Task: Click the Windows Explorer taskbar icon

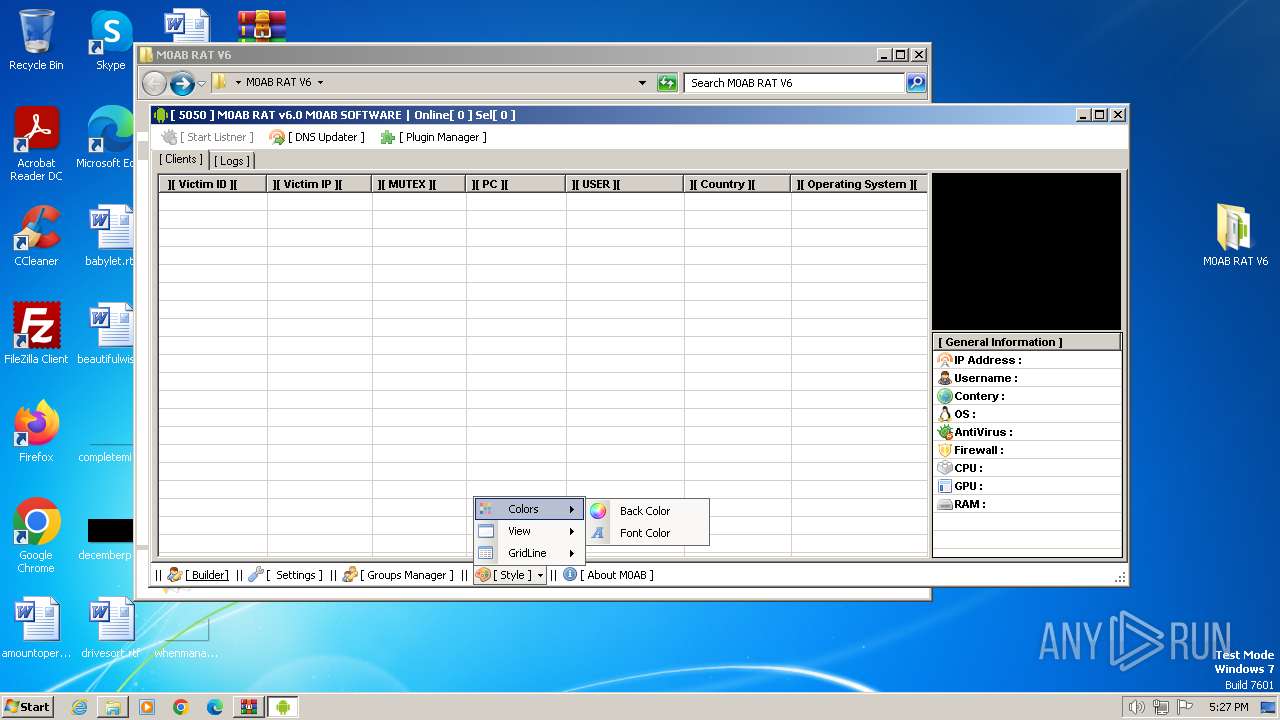Action: click(113, 707)
